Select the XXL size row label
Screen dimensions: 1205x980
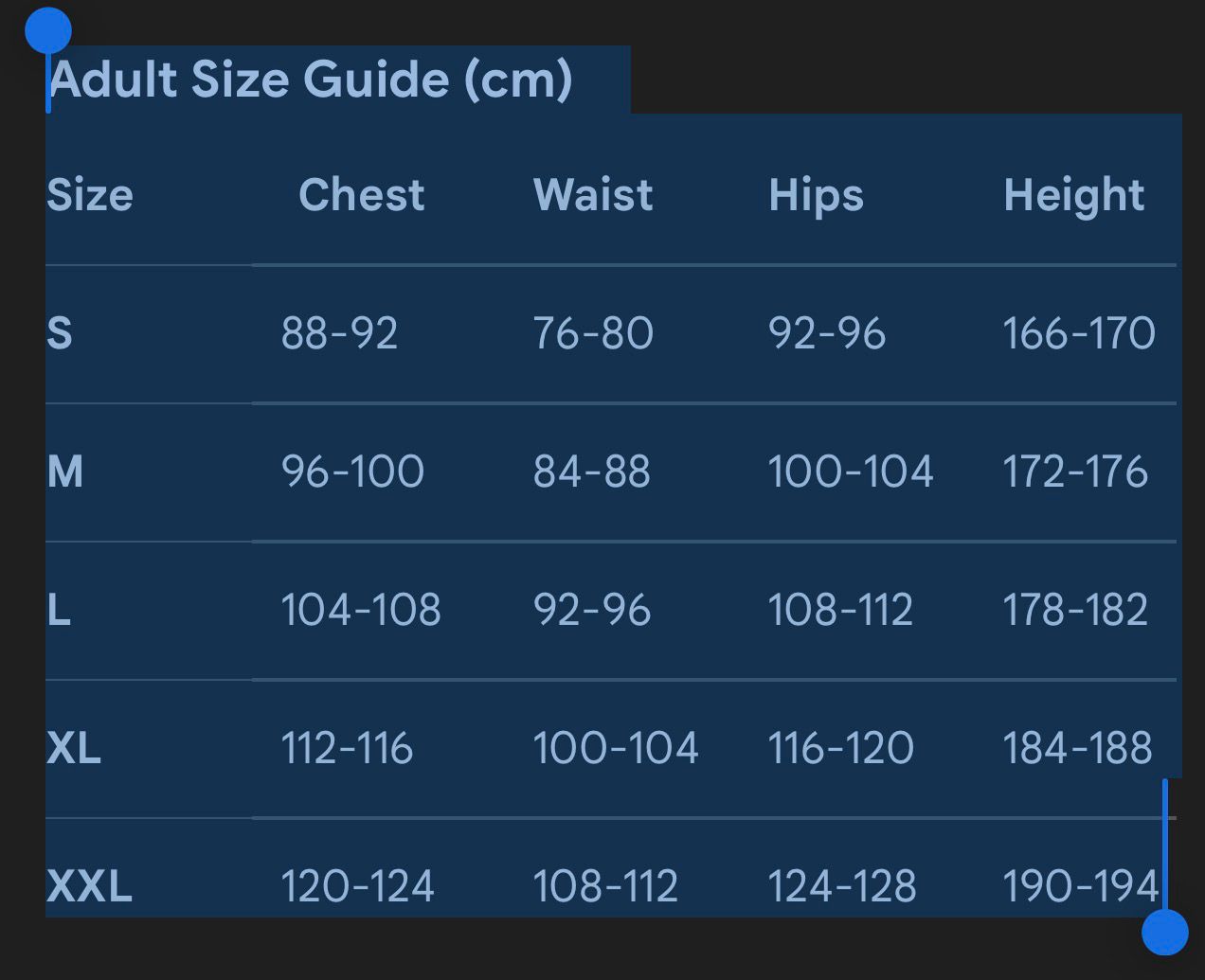89,886
